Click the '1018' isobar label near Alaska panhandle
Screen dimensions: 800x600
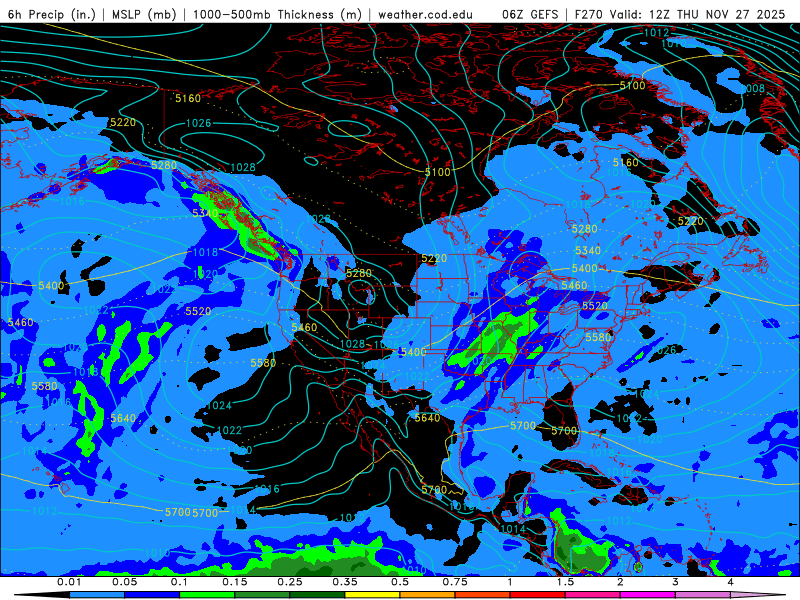click(x=206, y=252)
